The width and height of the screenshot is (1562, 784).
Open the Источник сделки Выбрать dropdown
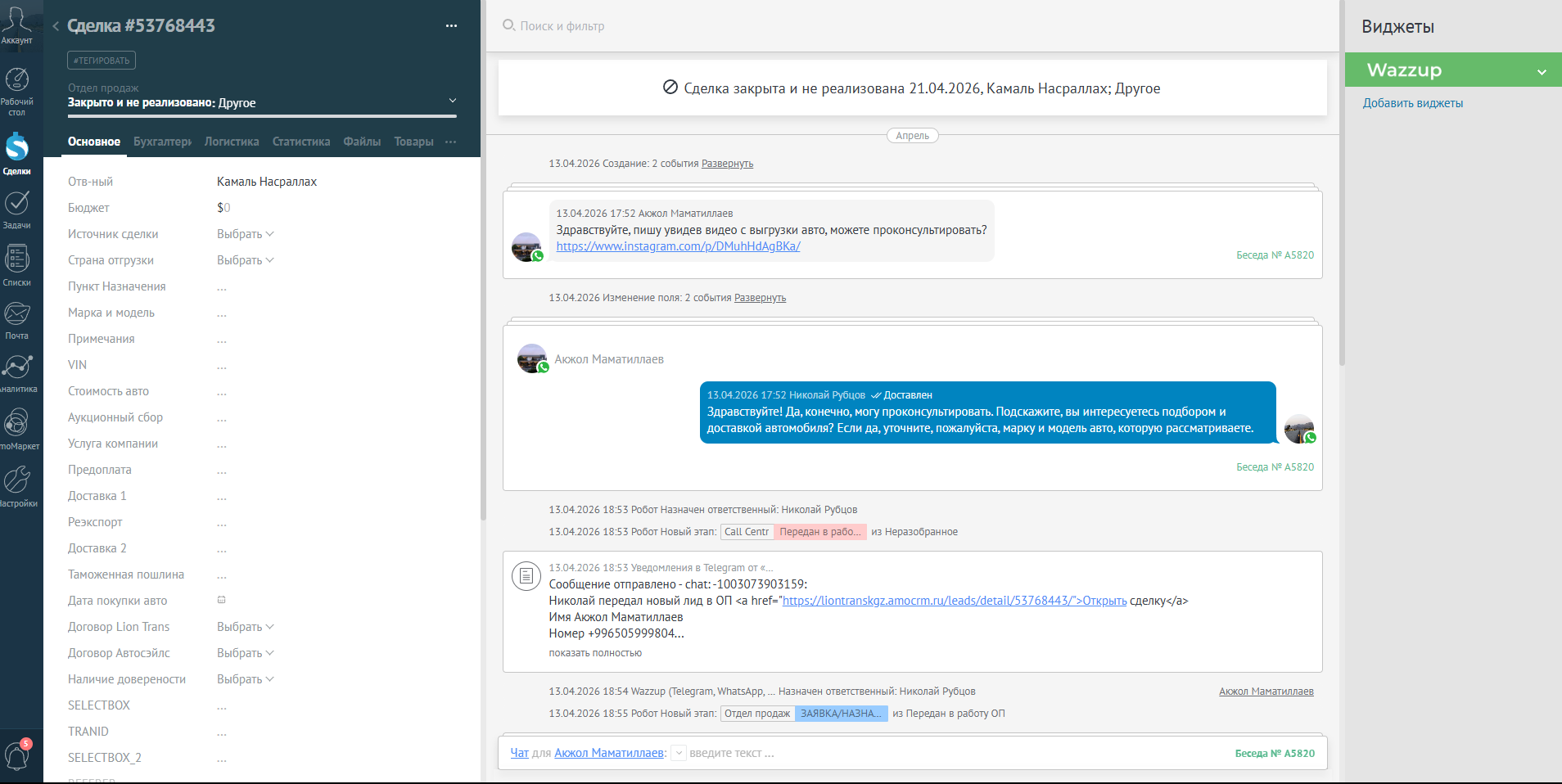[x=245, y=234]
